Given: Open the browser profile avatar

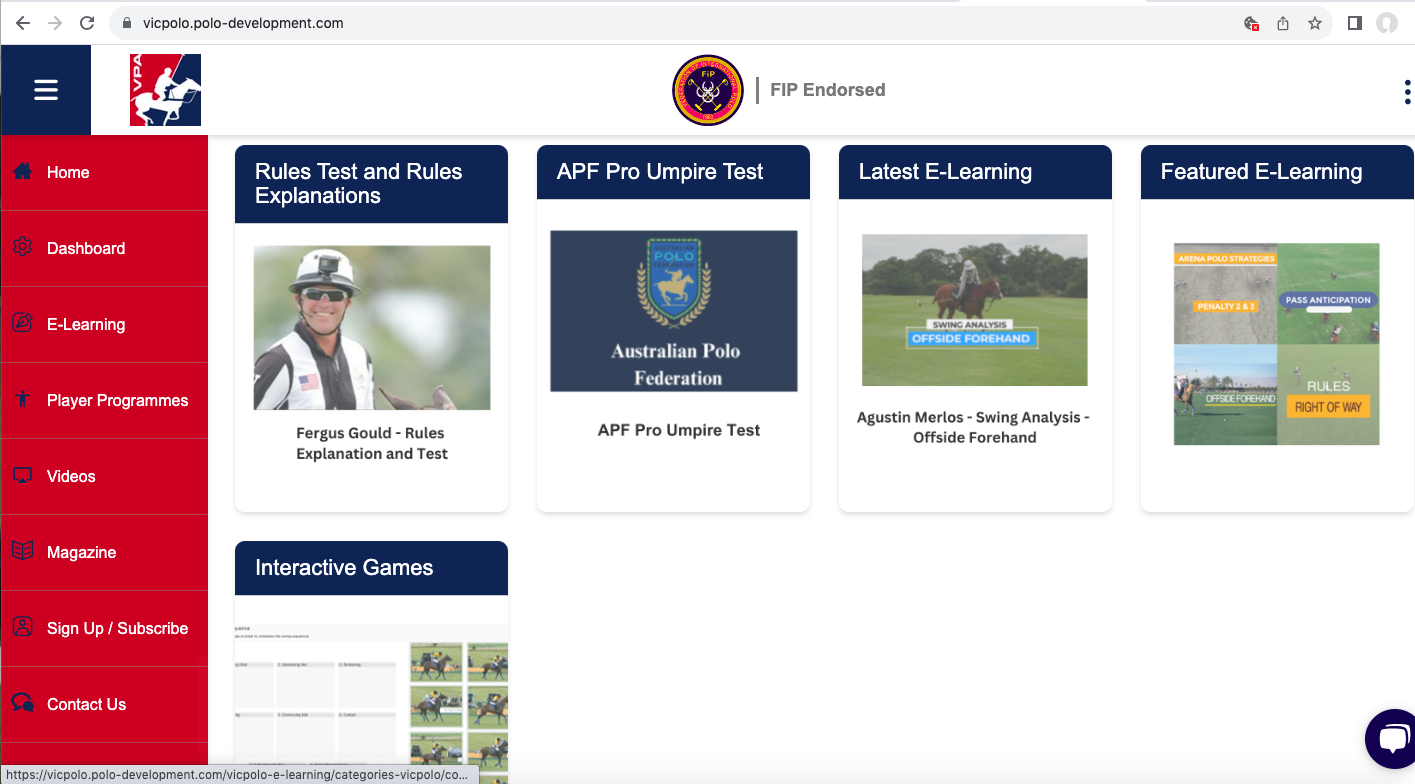Looking at the screenshot, I should pos(1387,23).
